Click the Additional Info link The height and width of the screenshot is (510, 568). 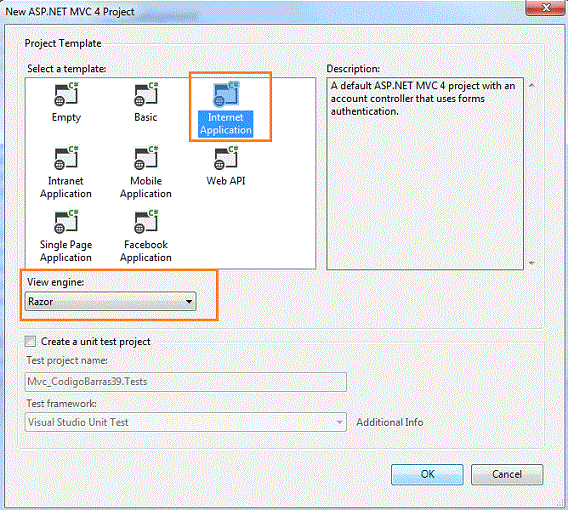(390, 422)
